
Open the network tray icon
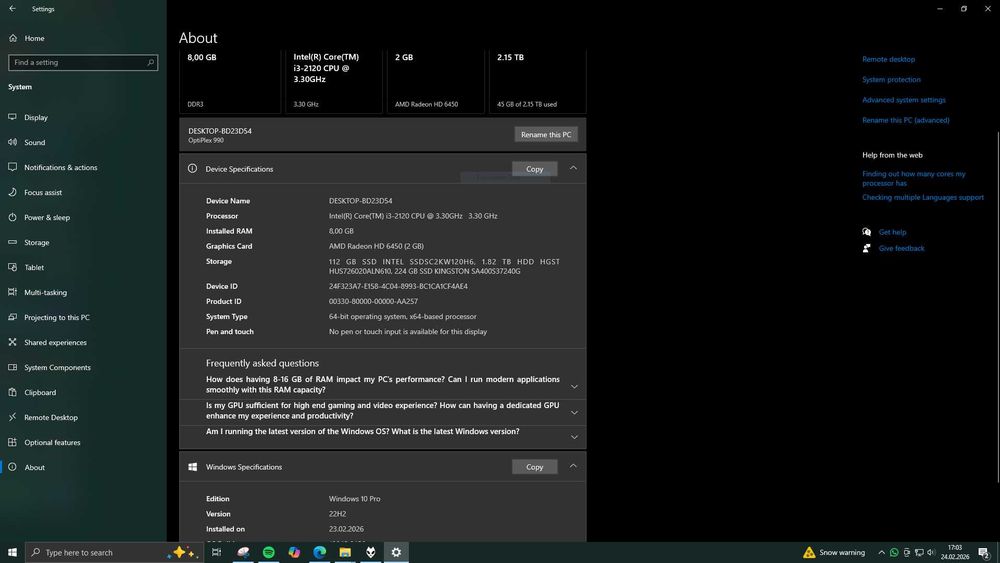pos(919,553)
